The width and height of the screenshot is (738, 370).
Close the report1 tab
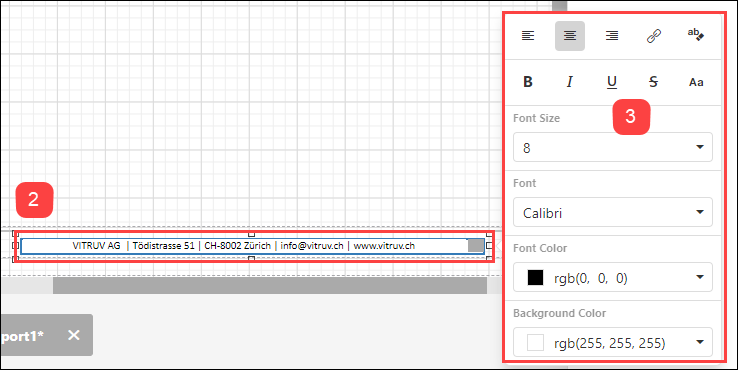(74, 335)
